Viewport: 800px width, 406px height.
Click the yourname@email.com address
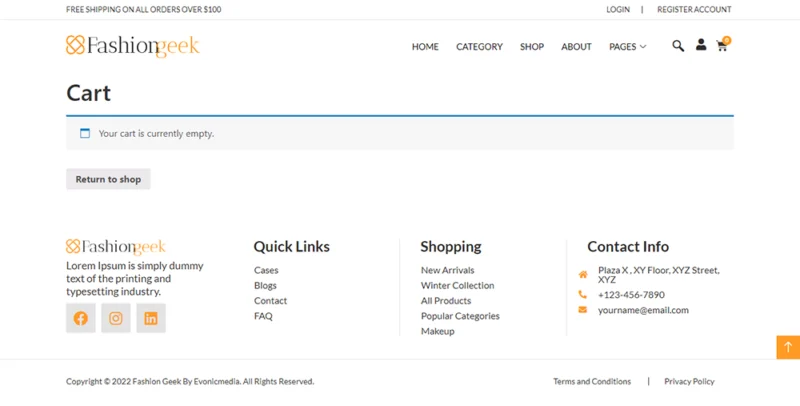[x=643, y=310]
